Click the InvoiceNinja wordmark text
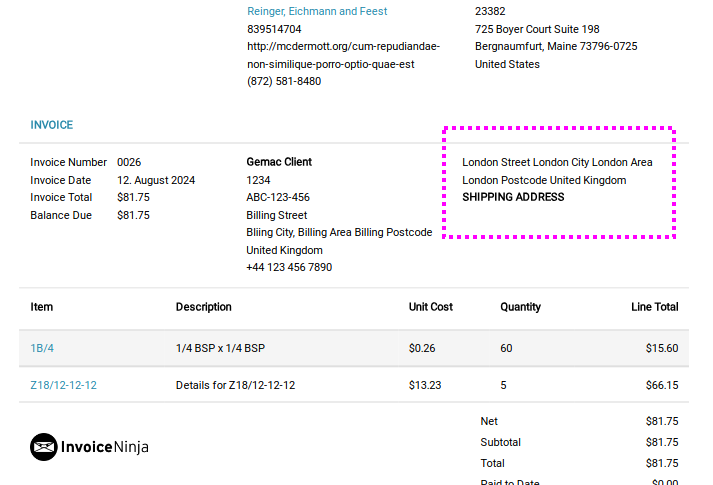The width and height of the screenshot is (713, 485). (x=105, y=447)
